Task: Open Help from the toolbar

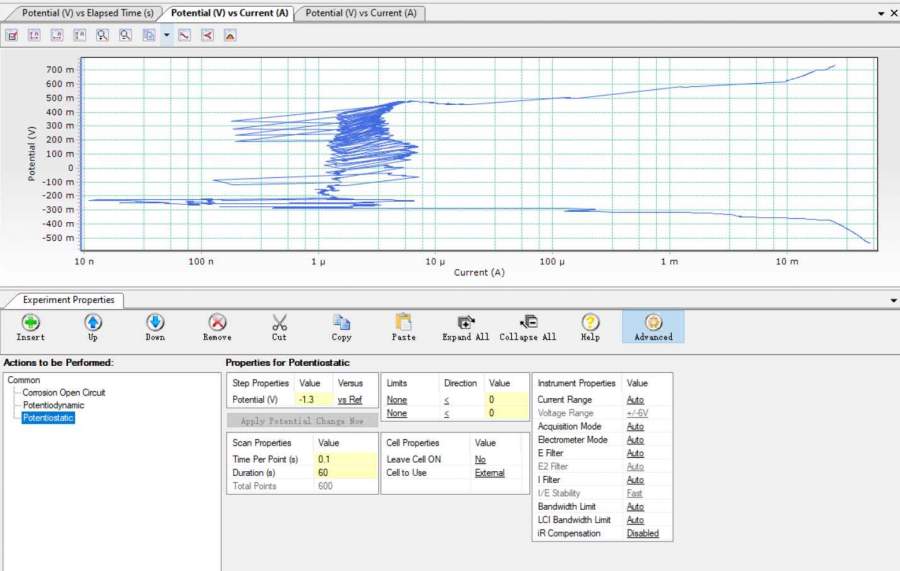Action: (x=590, y=323)
